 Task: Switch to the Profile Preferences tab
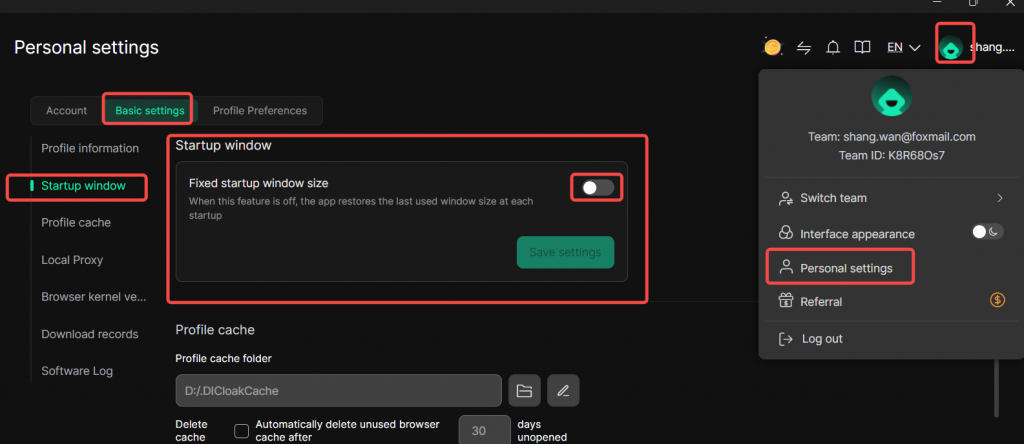pyautogui.click(x=260, y=110)
